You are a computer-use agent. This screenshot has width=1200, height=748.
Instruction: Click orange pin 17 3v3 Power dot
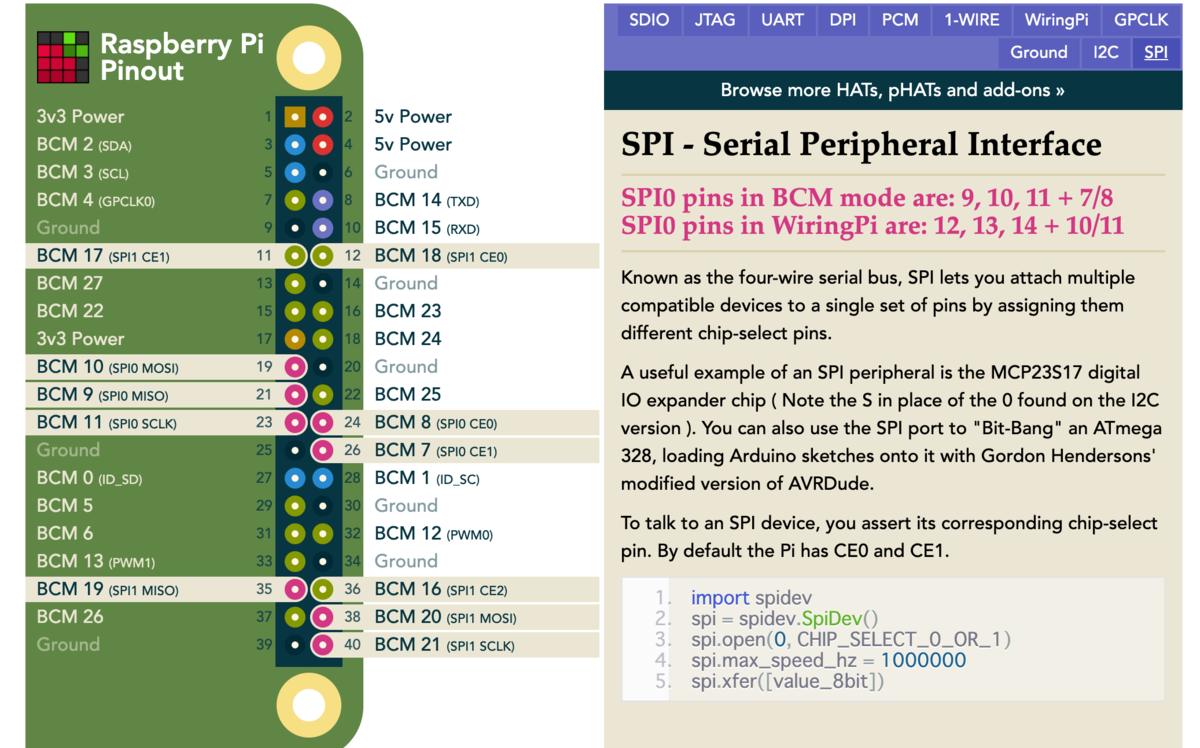tap(295, 339)
